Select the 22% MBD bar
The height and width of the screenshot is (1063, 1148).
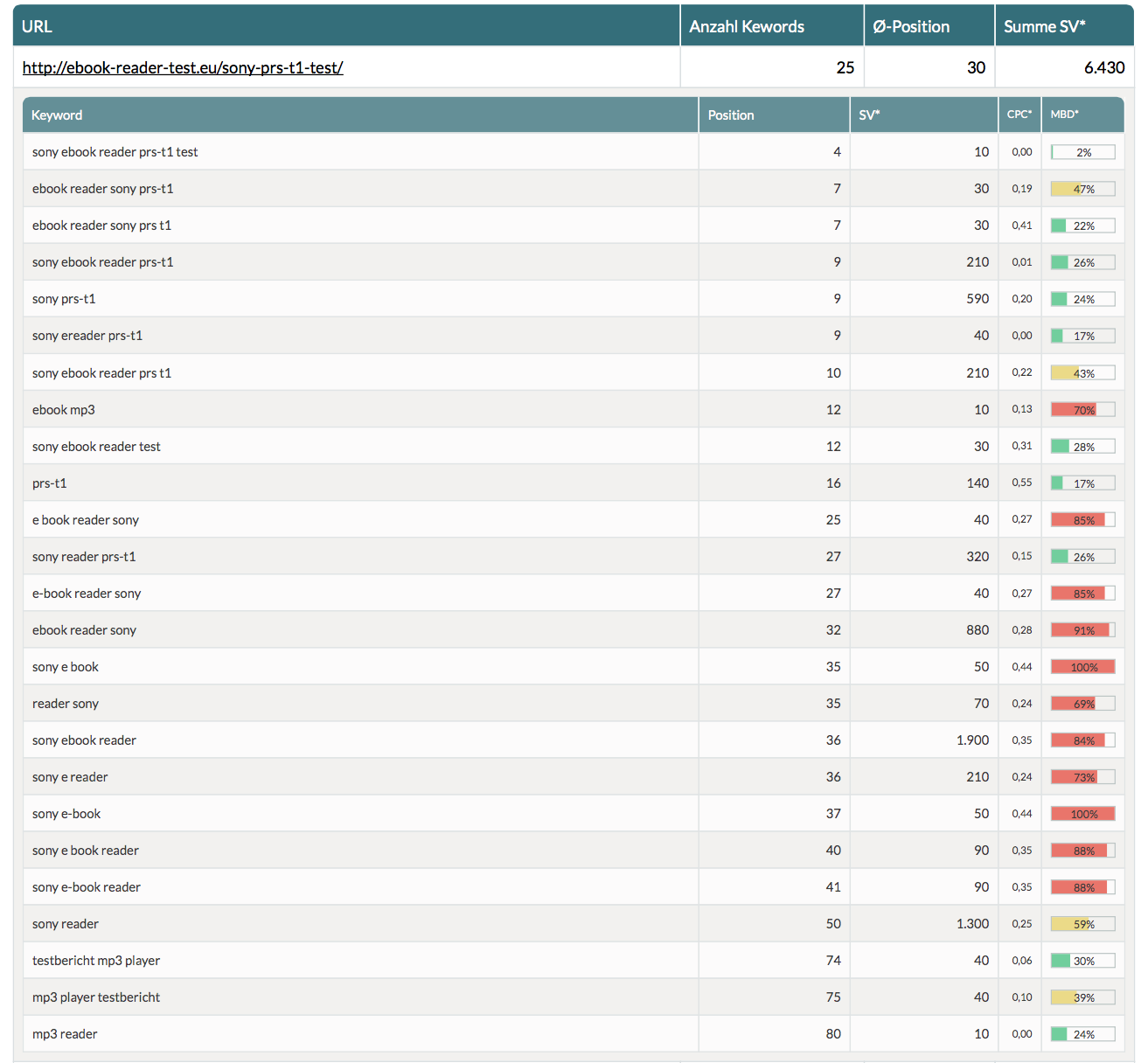(1083, 226)
